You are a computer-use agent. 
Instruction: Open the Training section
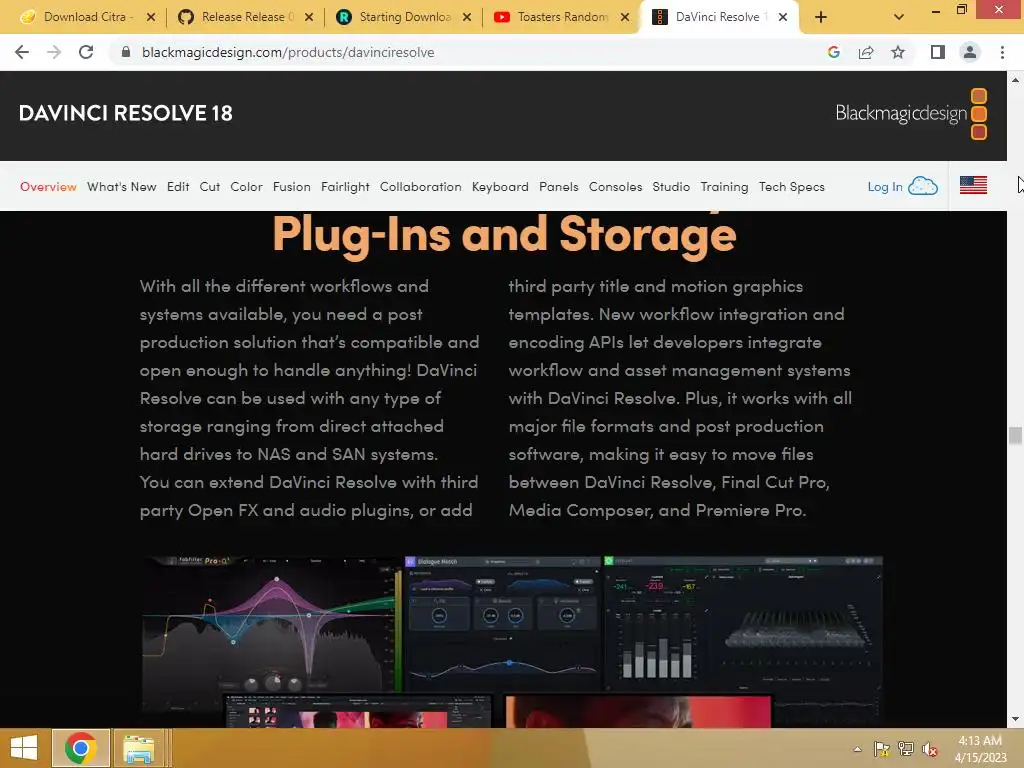[x=724, y=187]
